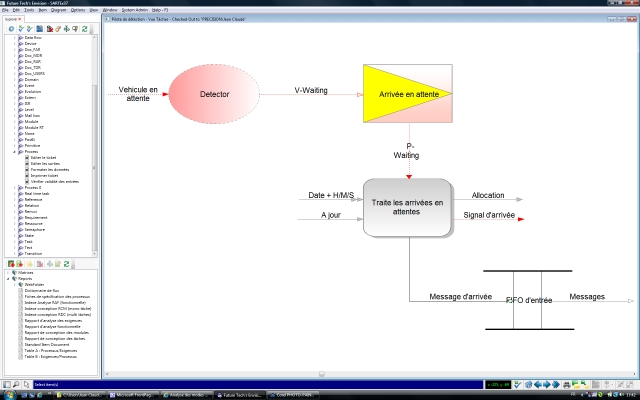Click the green move arrows icon in upper toolbar
Viewport: 640px width, 400px height.
point(67,29)
